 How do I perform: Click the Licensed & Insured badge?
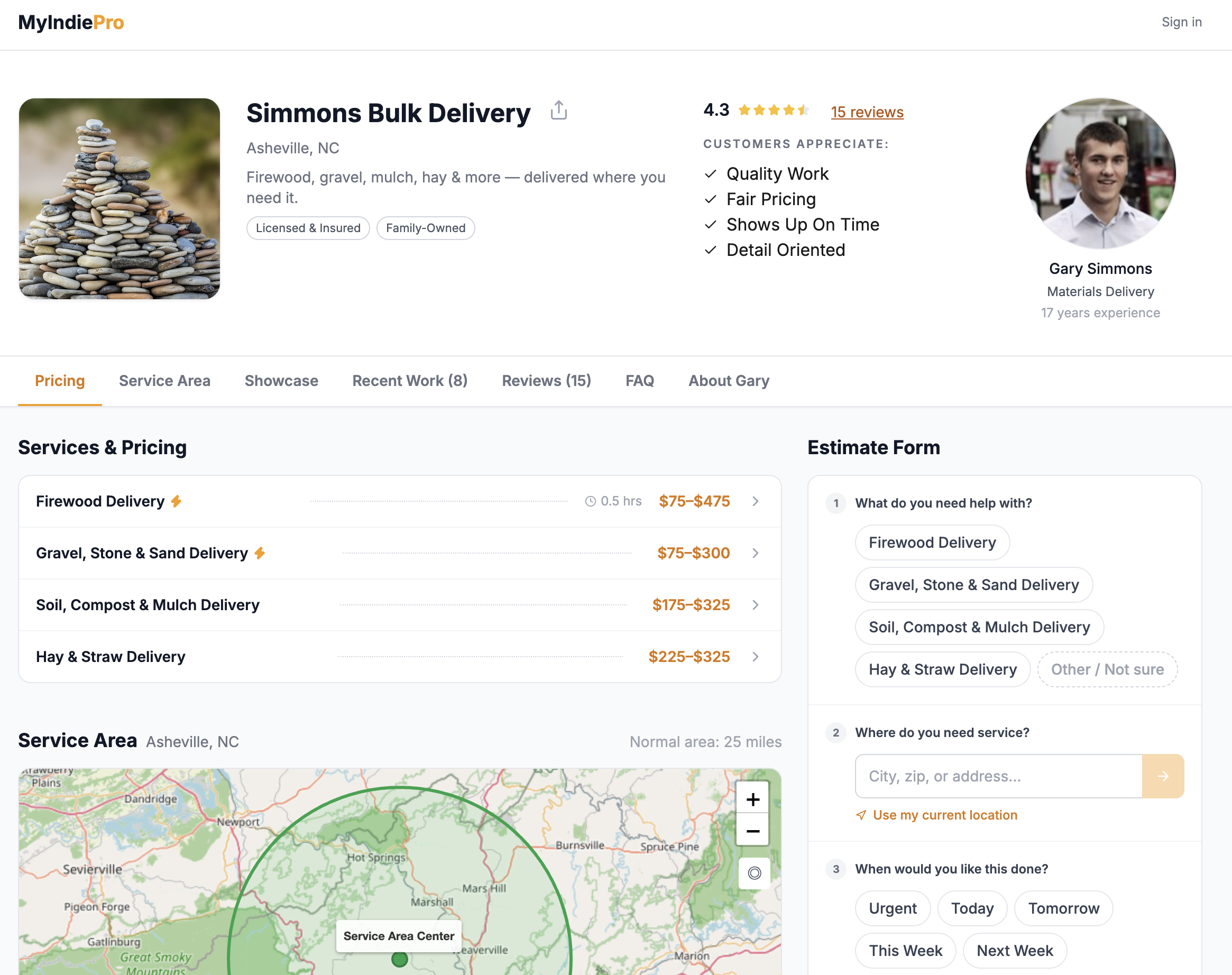click(308, 228)
